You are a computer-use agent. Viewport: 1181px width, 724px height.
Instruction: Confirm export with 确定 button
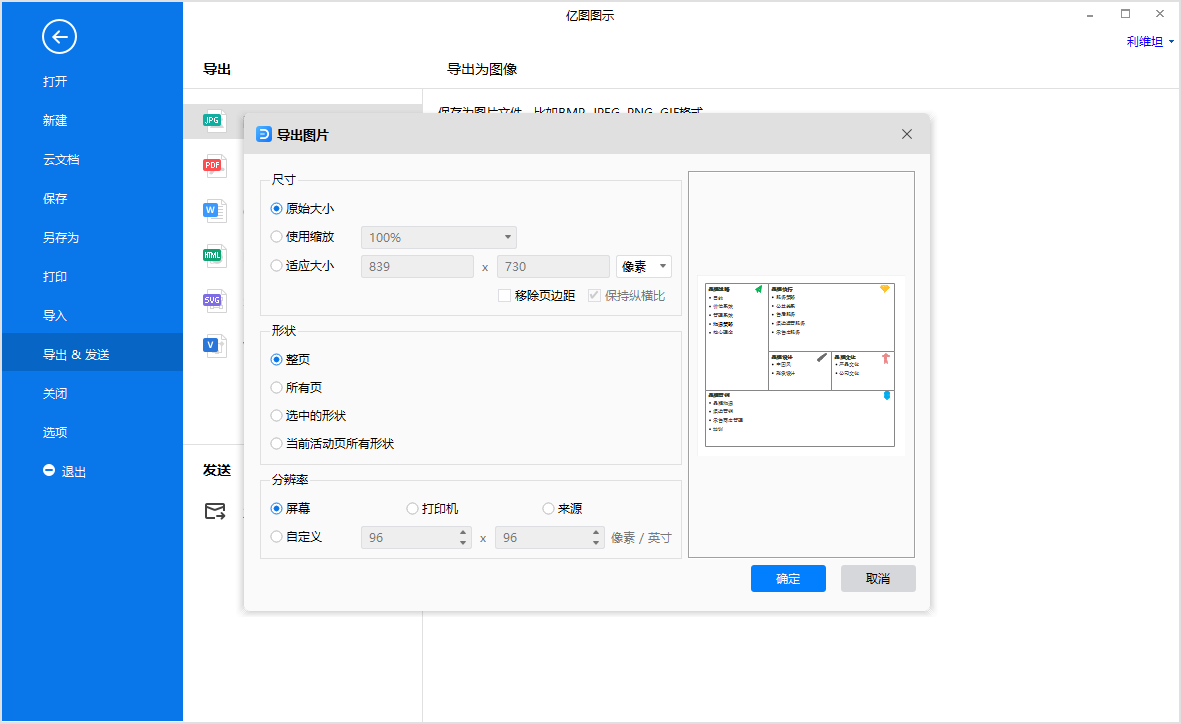point(788,579)
